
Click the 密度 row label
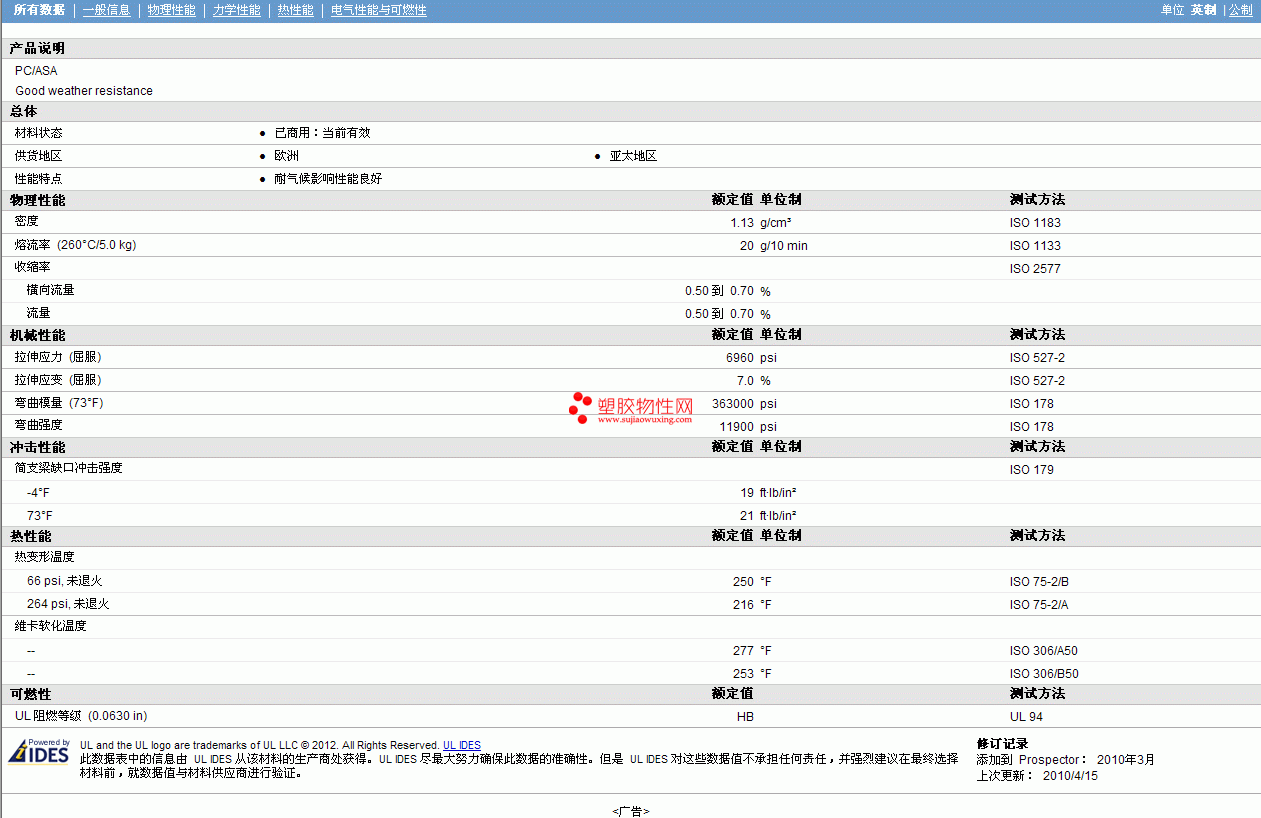26,221
